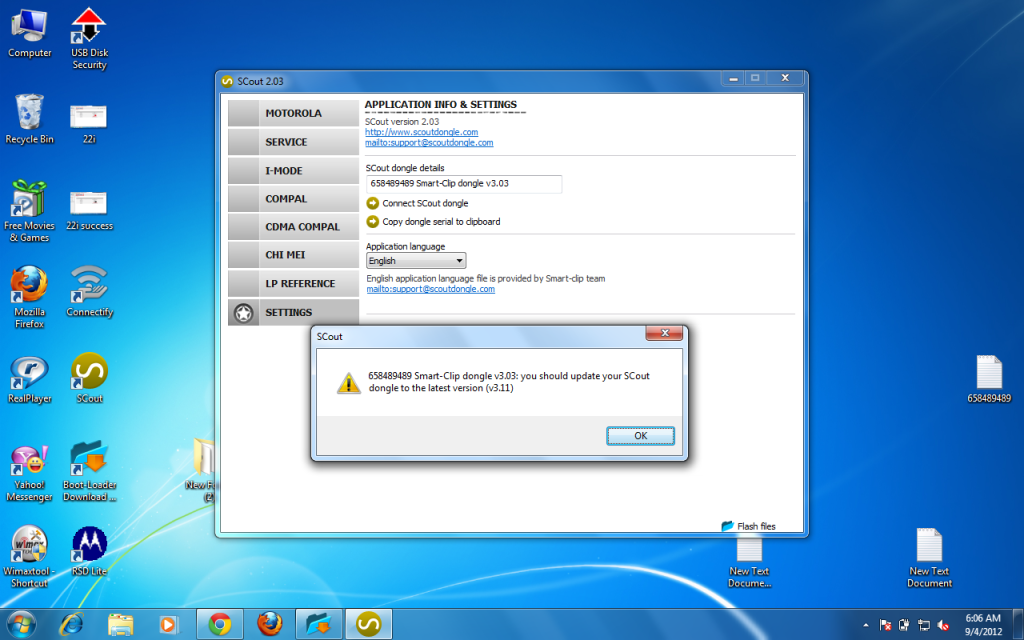Screen dimensions: 1024x640
Task: Select the Yahoo! Messenger desktop shortcut
Action: coord(29,473)
